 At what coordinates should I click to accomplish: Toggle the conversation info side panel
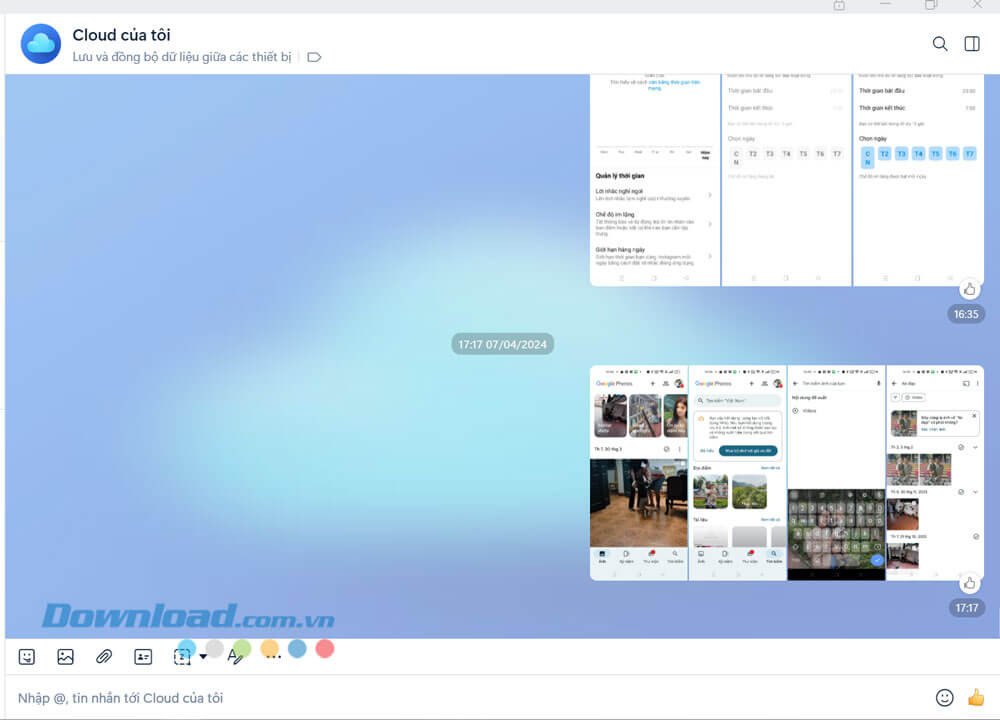pos(970,43)
